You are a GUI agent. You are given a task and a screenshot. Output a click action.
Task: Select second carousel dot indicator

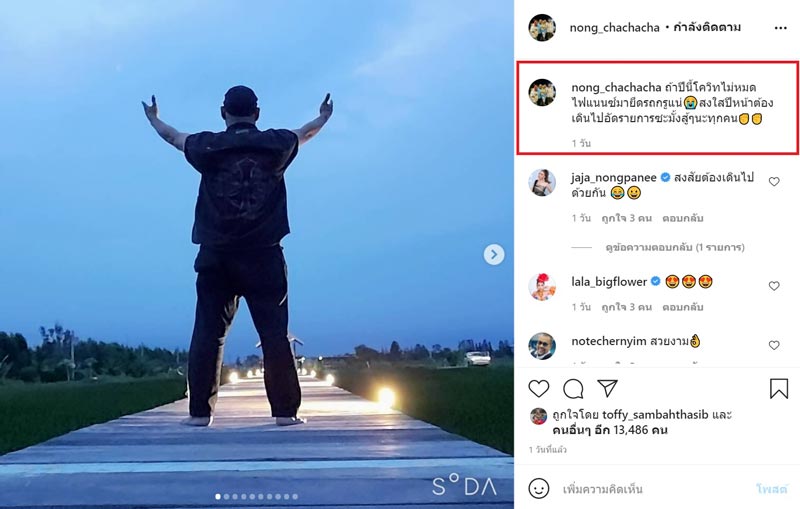tap(227, 496)
